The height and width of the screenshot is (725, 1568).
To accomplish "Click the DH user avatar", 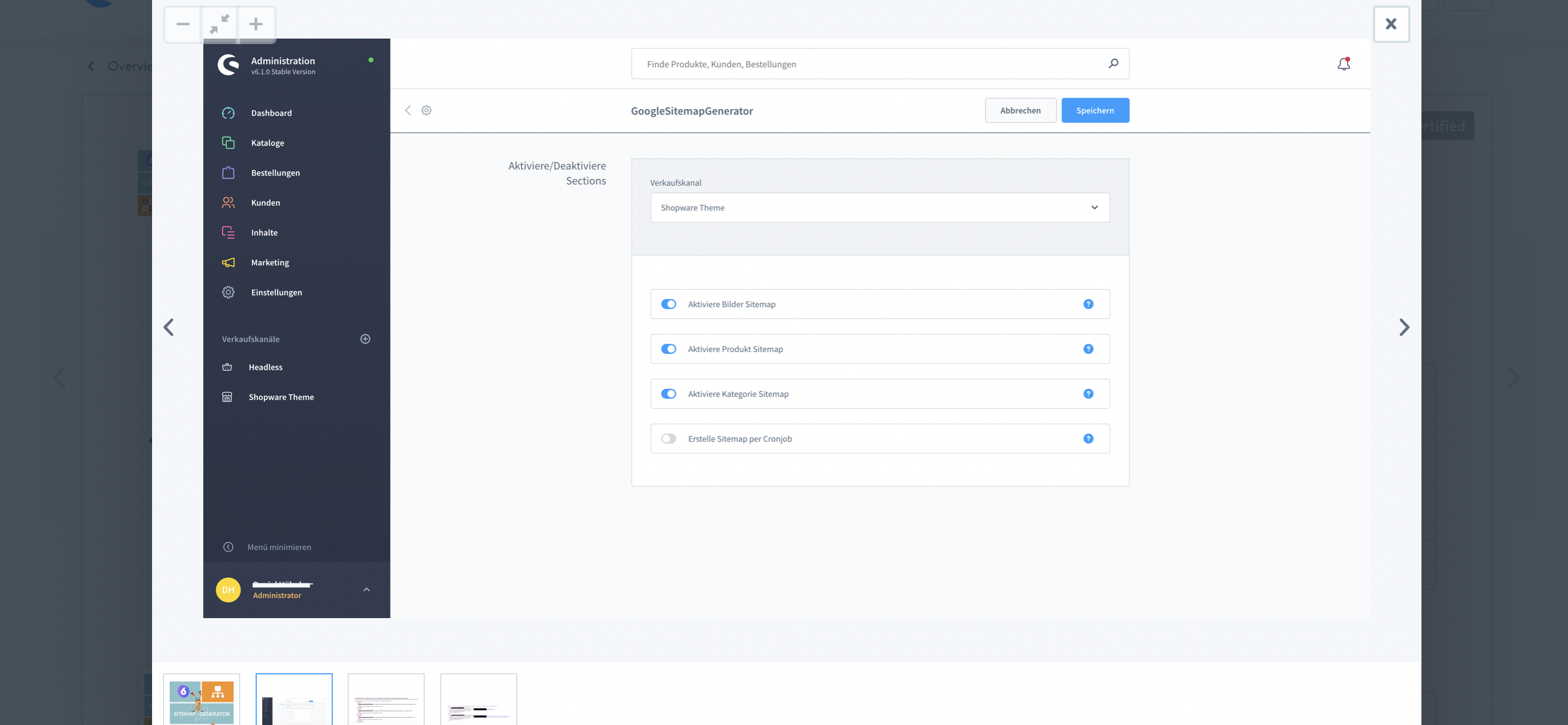I will 228,590.
